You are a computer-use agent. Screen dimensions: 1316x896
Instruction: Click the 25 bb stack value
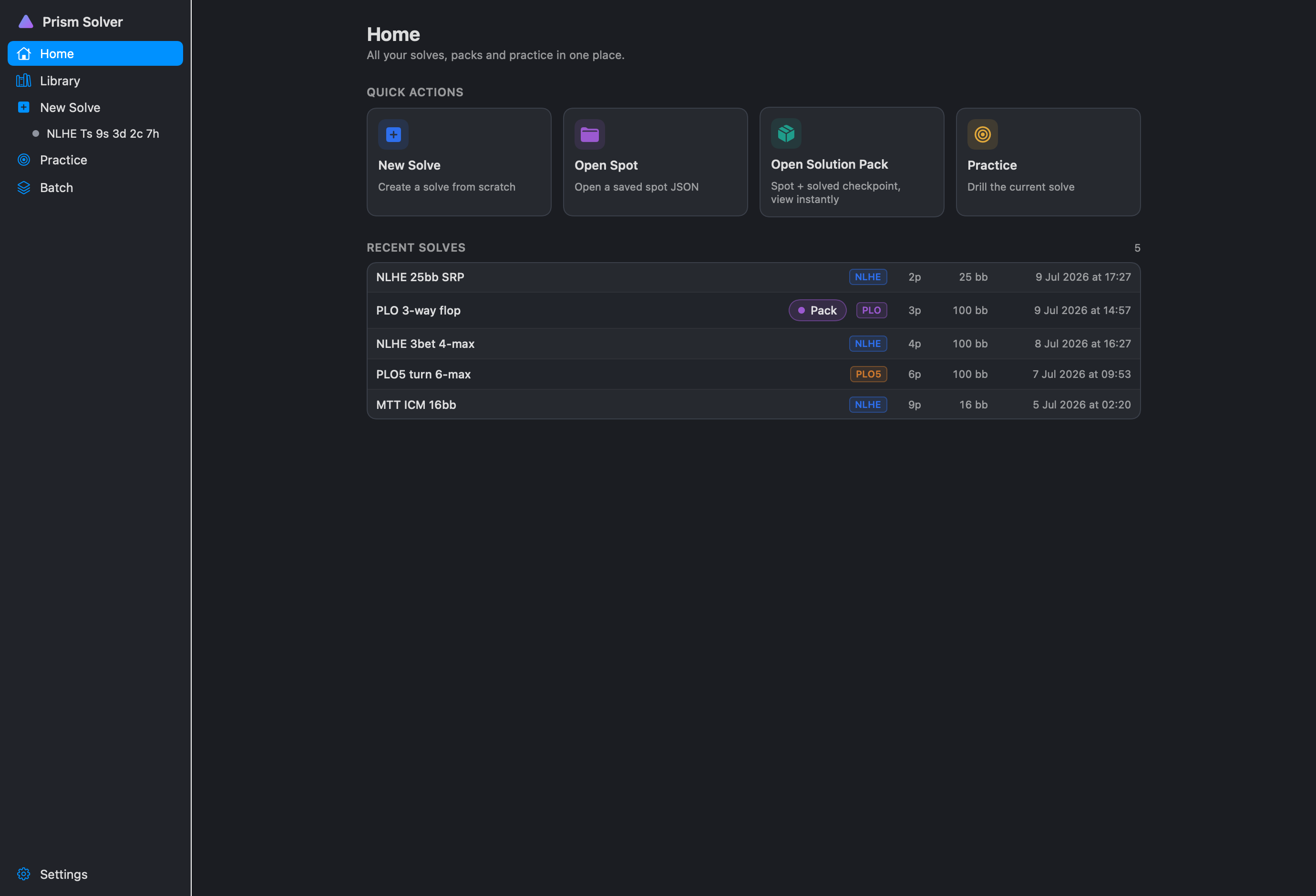(x=973, y=277)
